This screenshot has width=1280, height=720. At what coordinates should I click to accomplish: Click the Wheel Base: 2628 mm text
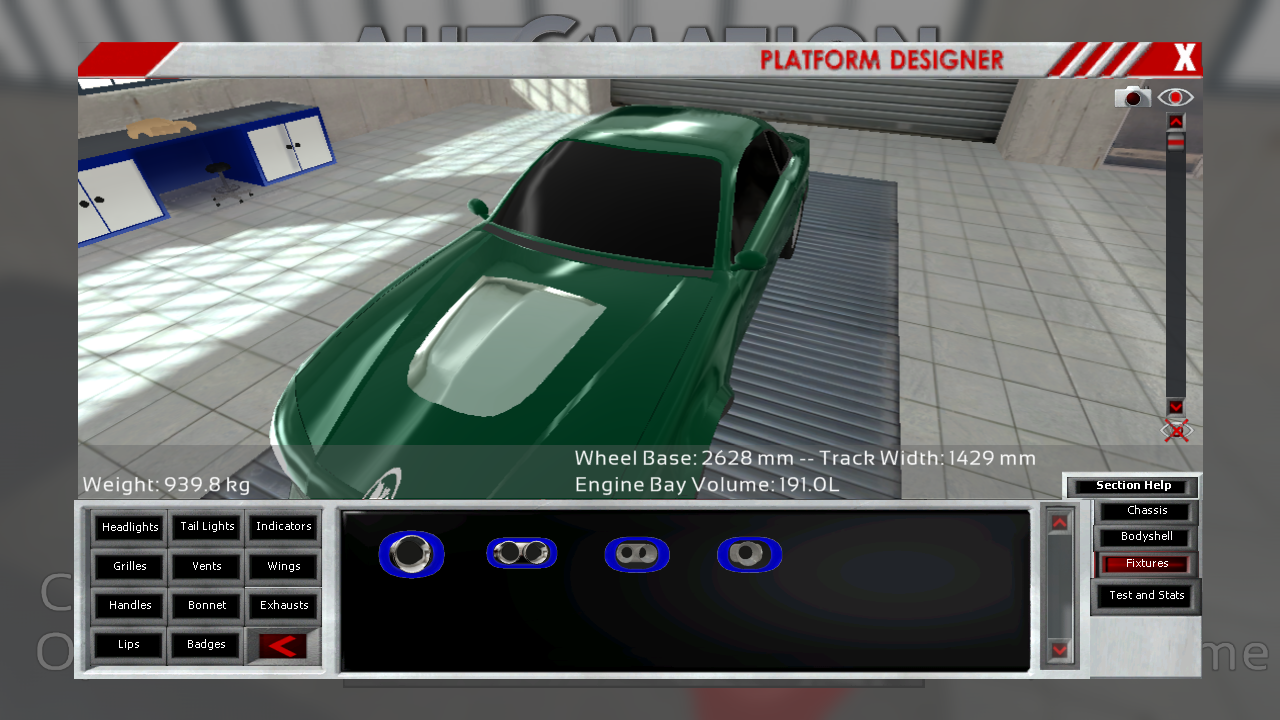[684, 458]
